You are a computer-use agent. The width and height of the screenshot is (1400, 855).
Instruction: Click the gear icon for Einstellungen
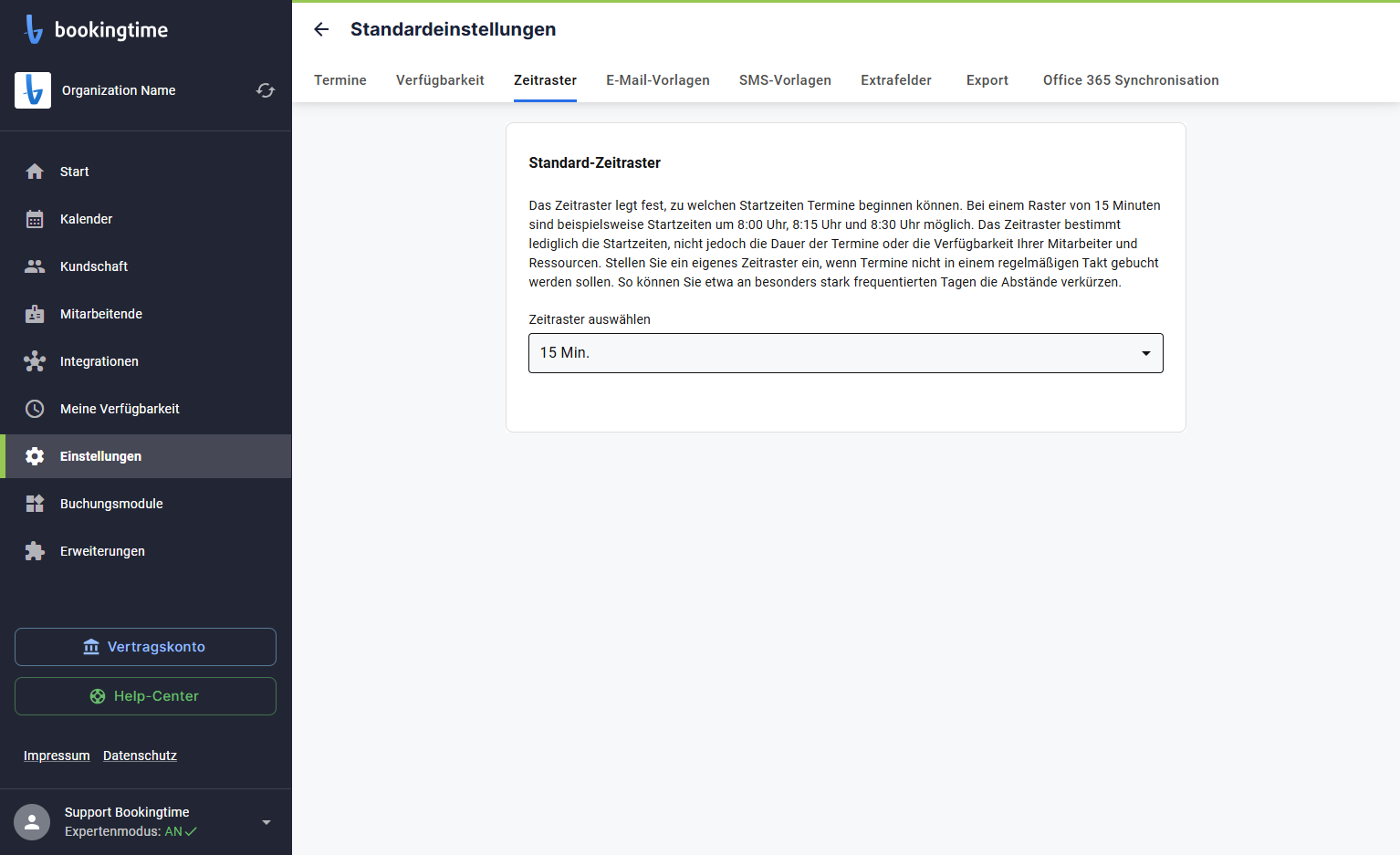point(35,456)
